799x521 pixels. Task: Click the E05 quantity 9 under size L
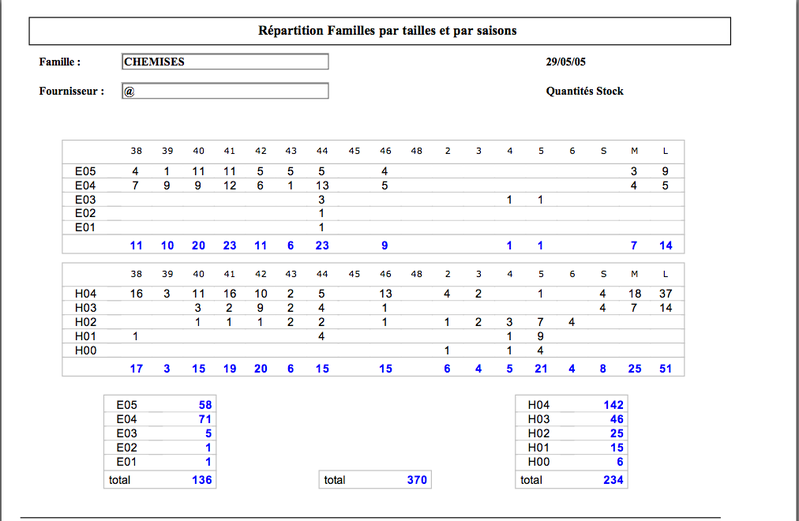coord(665,171)
